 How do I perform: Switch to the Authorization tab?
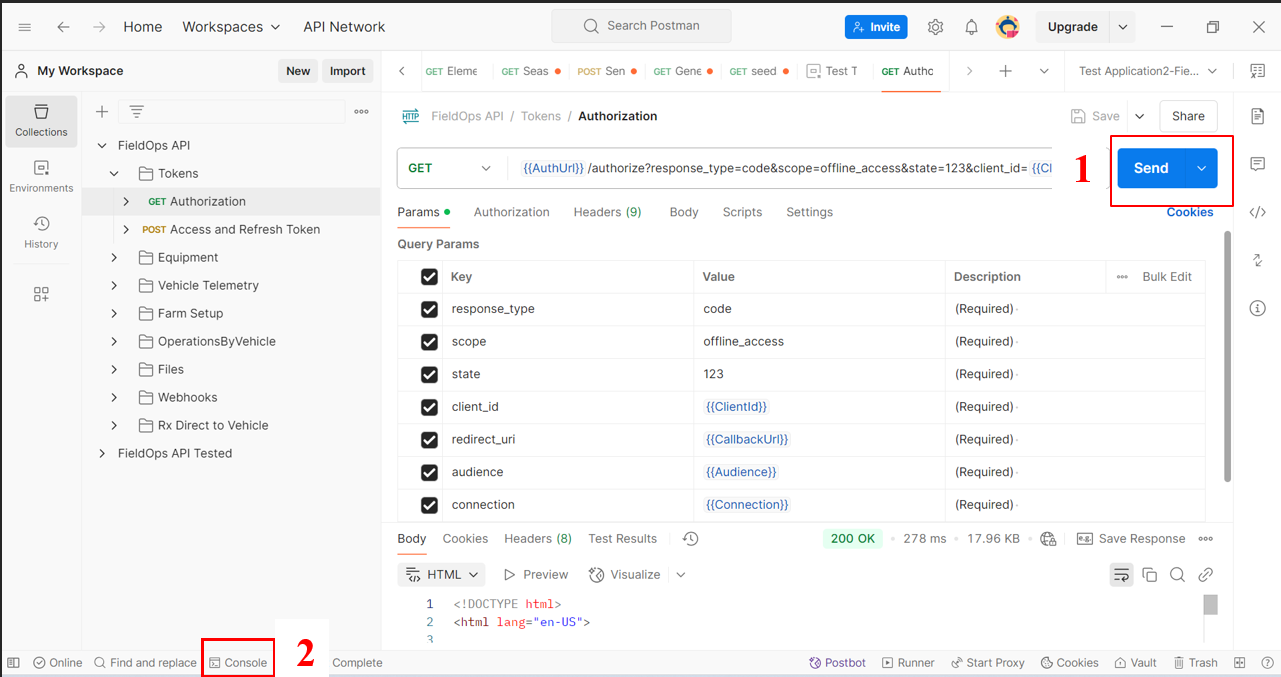(511, 212)
